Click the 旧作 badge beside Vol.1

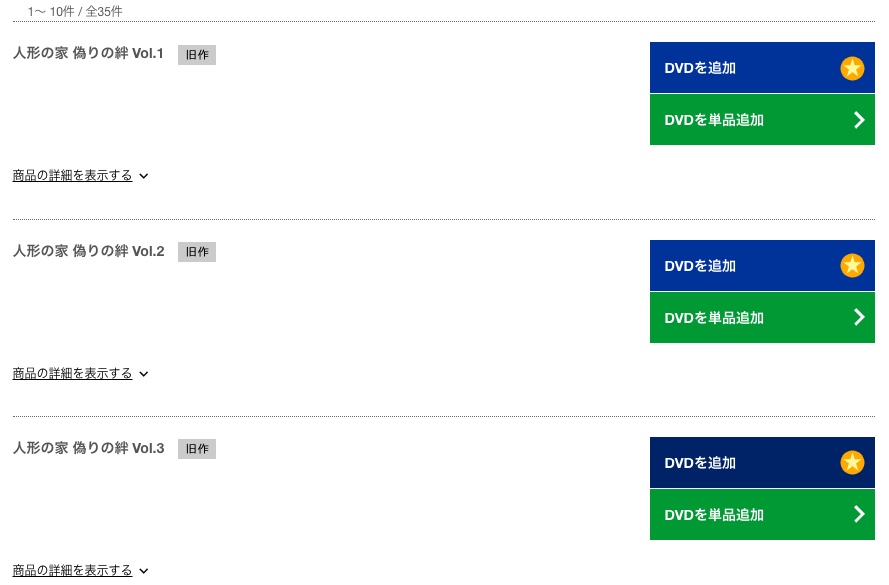(x=197, y=55)
